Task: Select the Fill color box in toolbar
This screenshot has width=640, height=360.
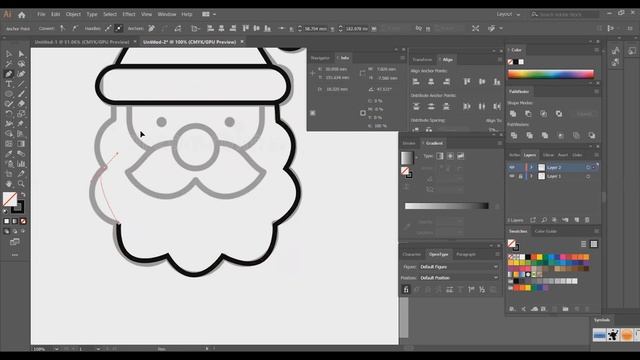Action: (x=10, y=199)
